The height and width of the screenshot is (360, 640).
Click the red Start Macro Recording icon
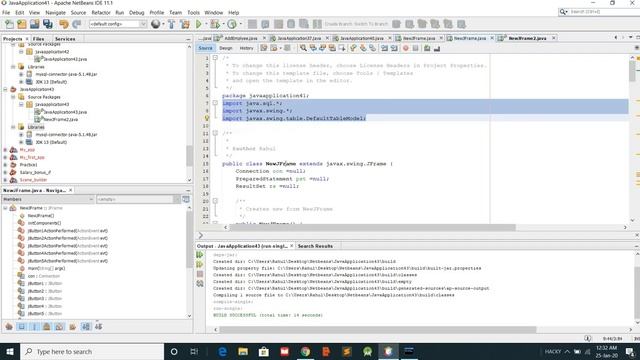click(x=406, y=48)
